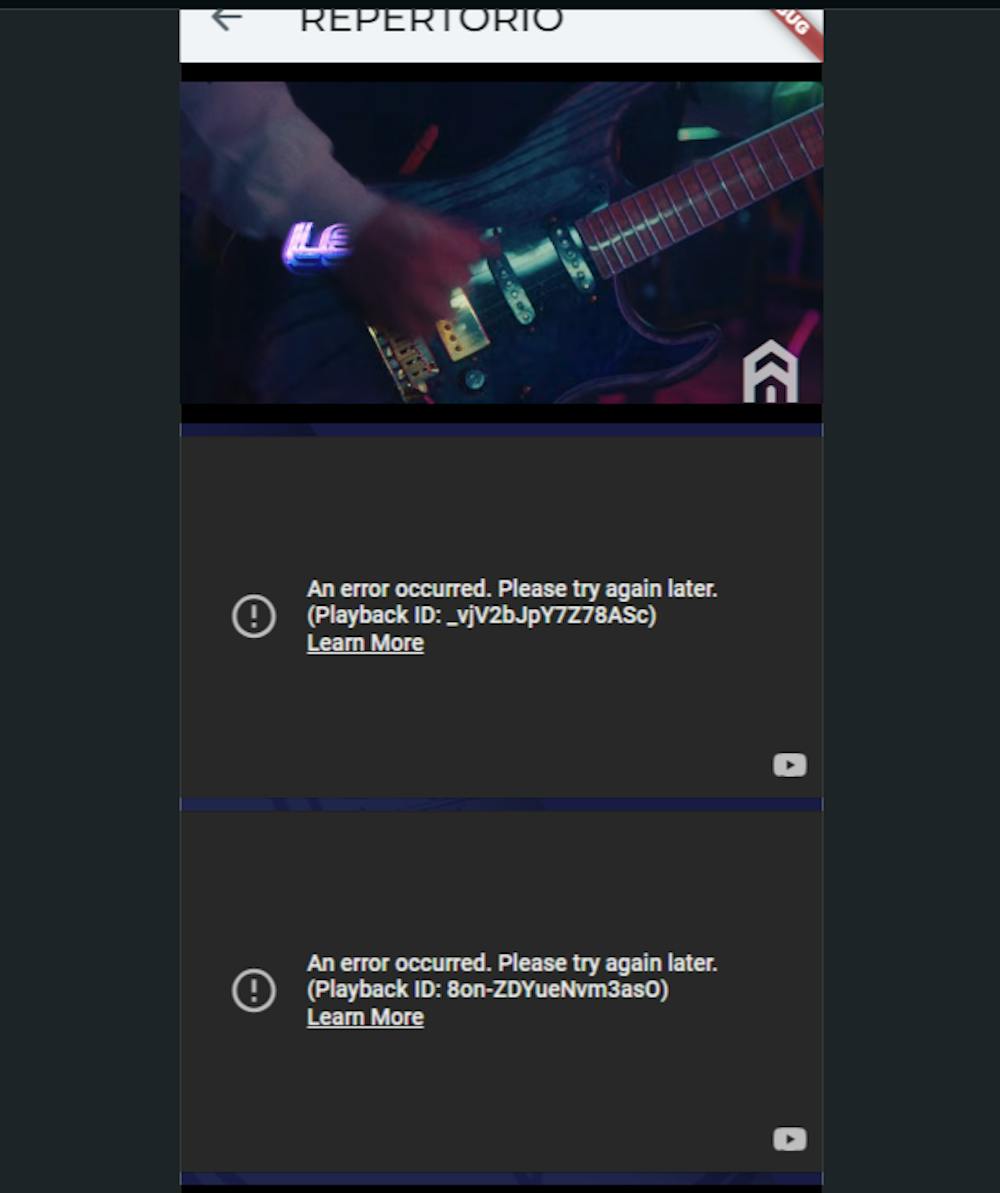Viewport: 1000px width, 1193px height.
Task: Select the Playback ID _vjV2bJpY7Z78ASc text
Action: 482,615
